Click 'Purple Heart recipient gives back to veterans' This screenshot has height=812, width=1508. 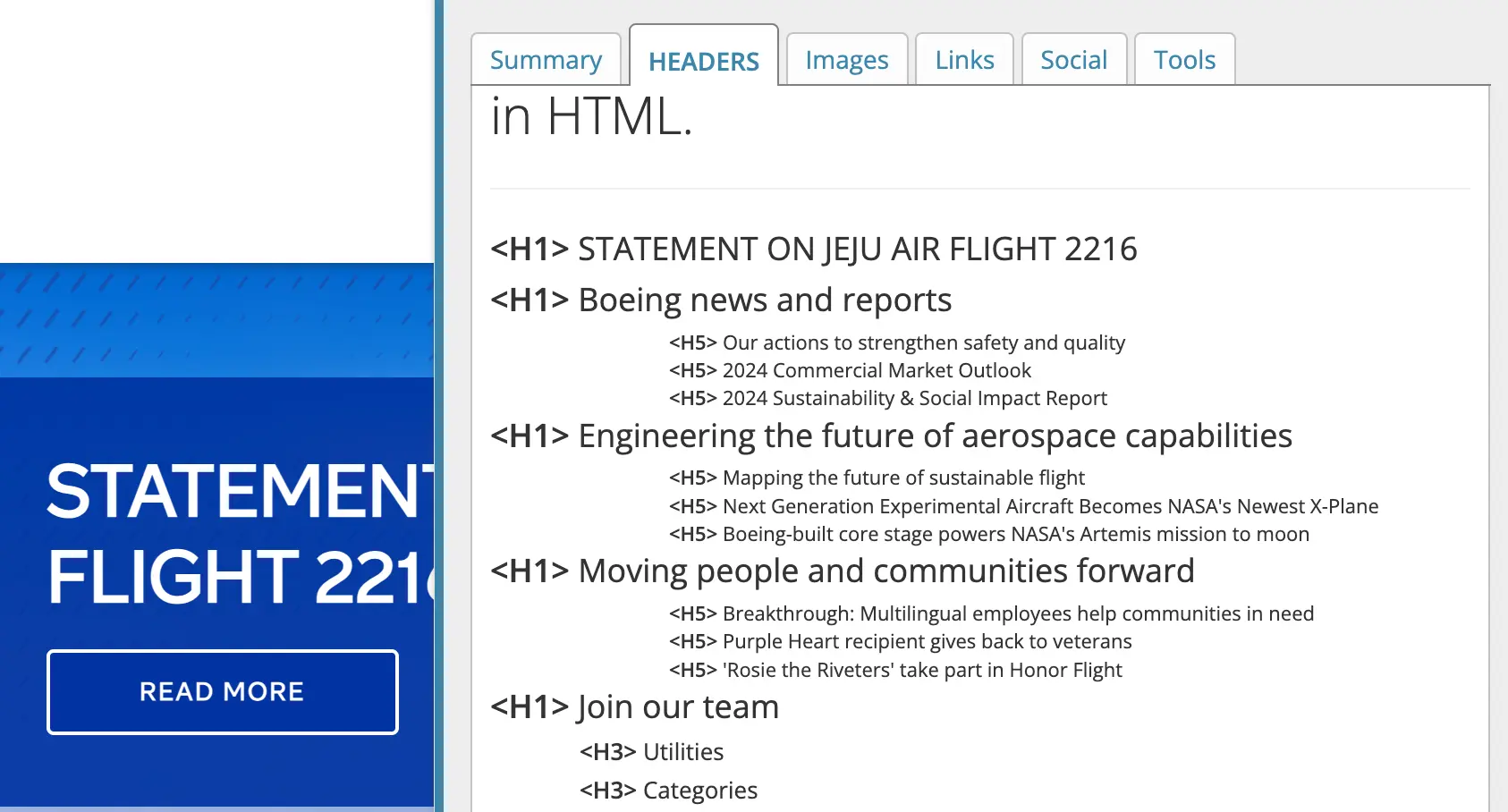pyautogui.click(x=901, y=641)
